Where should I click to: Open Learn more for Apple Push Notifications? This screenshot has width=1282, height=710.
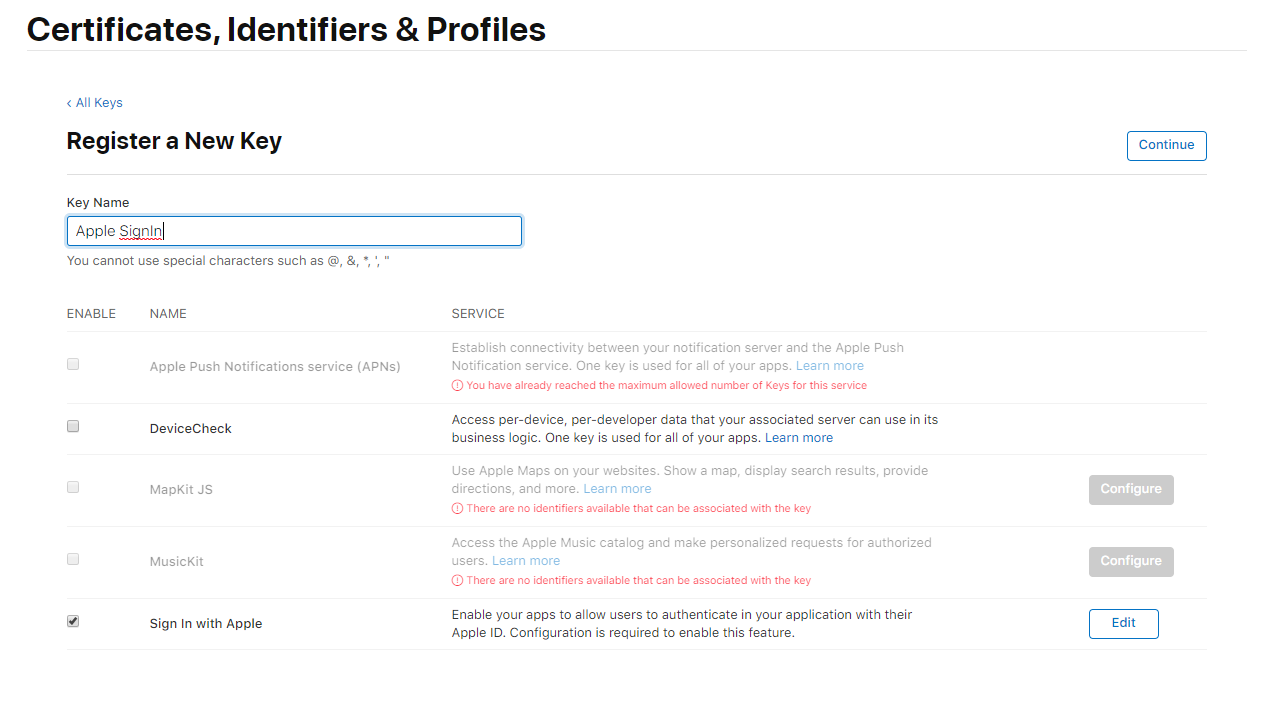(830, 365)
